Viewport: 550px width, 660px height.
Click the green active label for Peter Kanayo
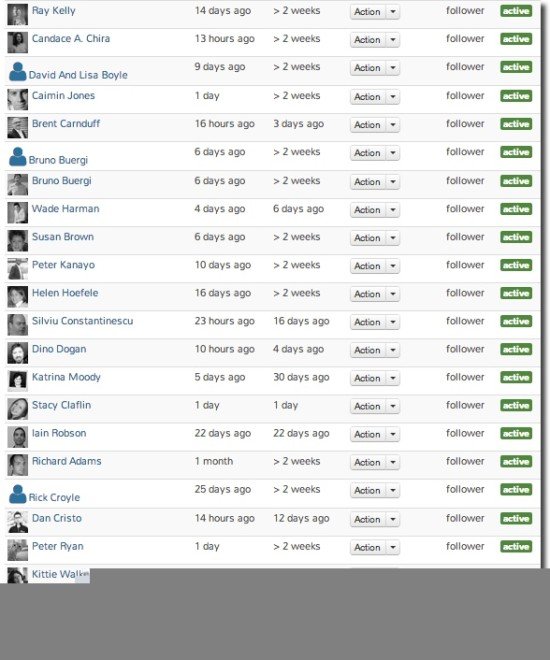[x=516, y=265]
